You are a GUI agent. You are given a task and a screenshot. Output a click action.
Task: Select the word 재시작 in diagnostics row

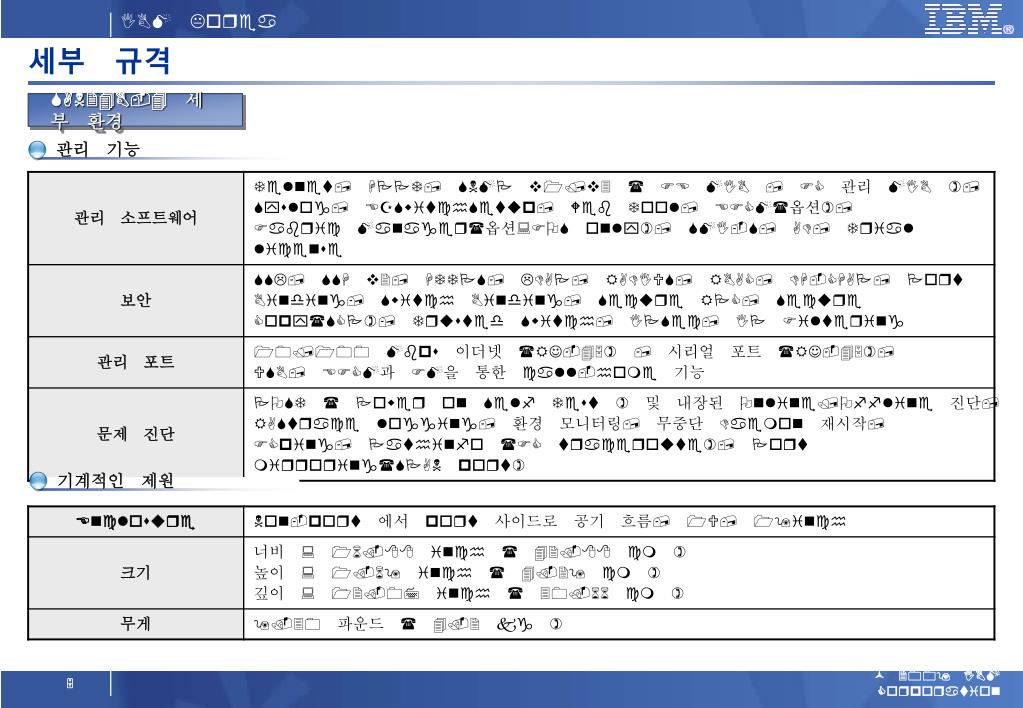click(x=844, y=423)
